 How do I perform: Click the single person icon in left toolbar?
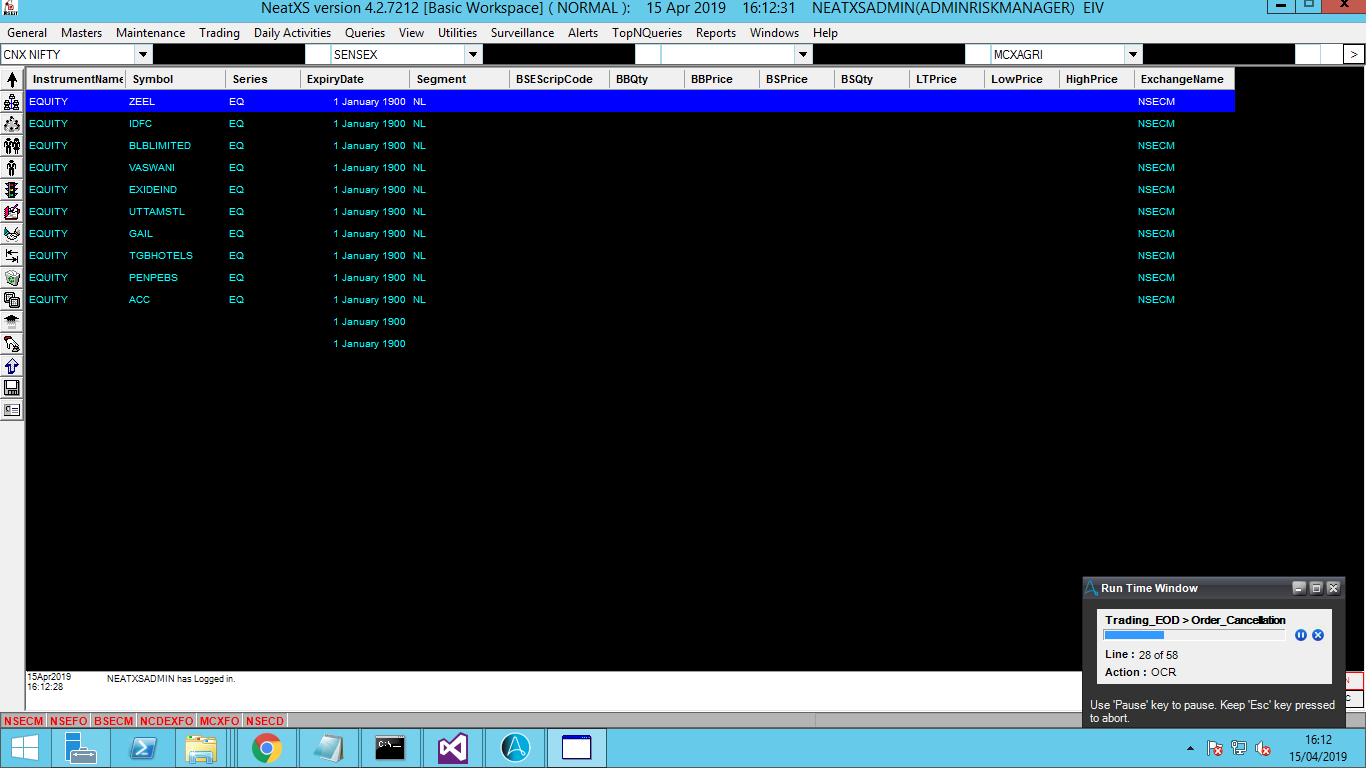[12, 168]
